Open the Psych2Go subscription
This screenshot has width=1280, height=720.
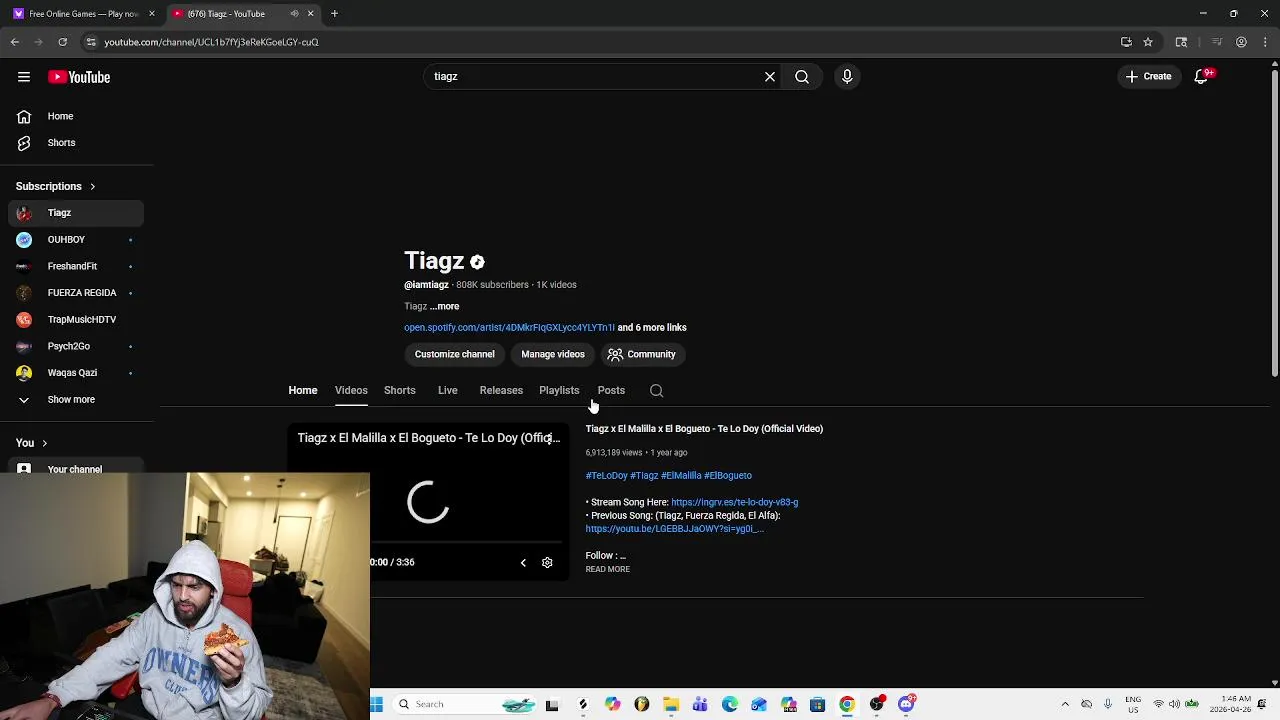(76, 346)
